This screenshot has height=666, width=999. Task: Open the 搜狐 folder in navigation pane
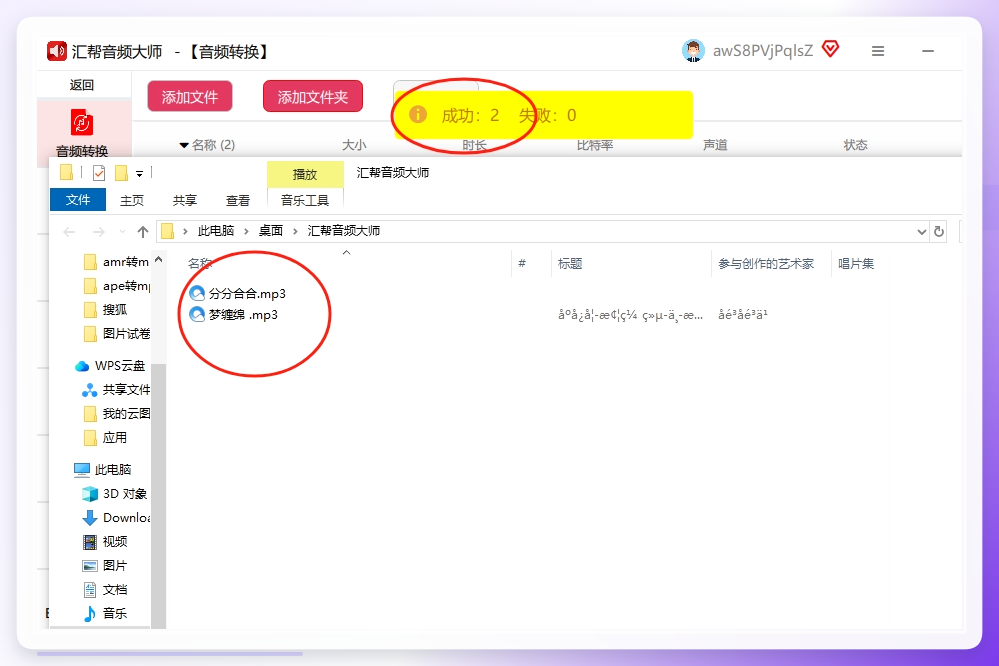pyautogui.click(x=106, y=309)
